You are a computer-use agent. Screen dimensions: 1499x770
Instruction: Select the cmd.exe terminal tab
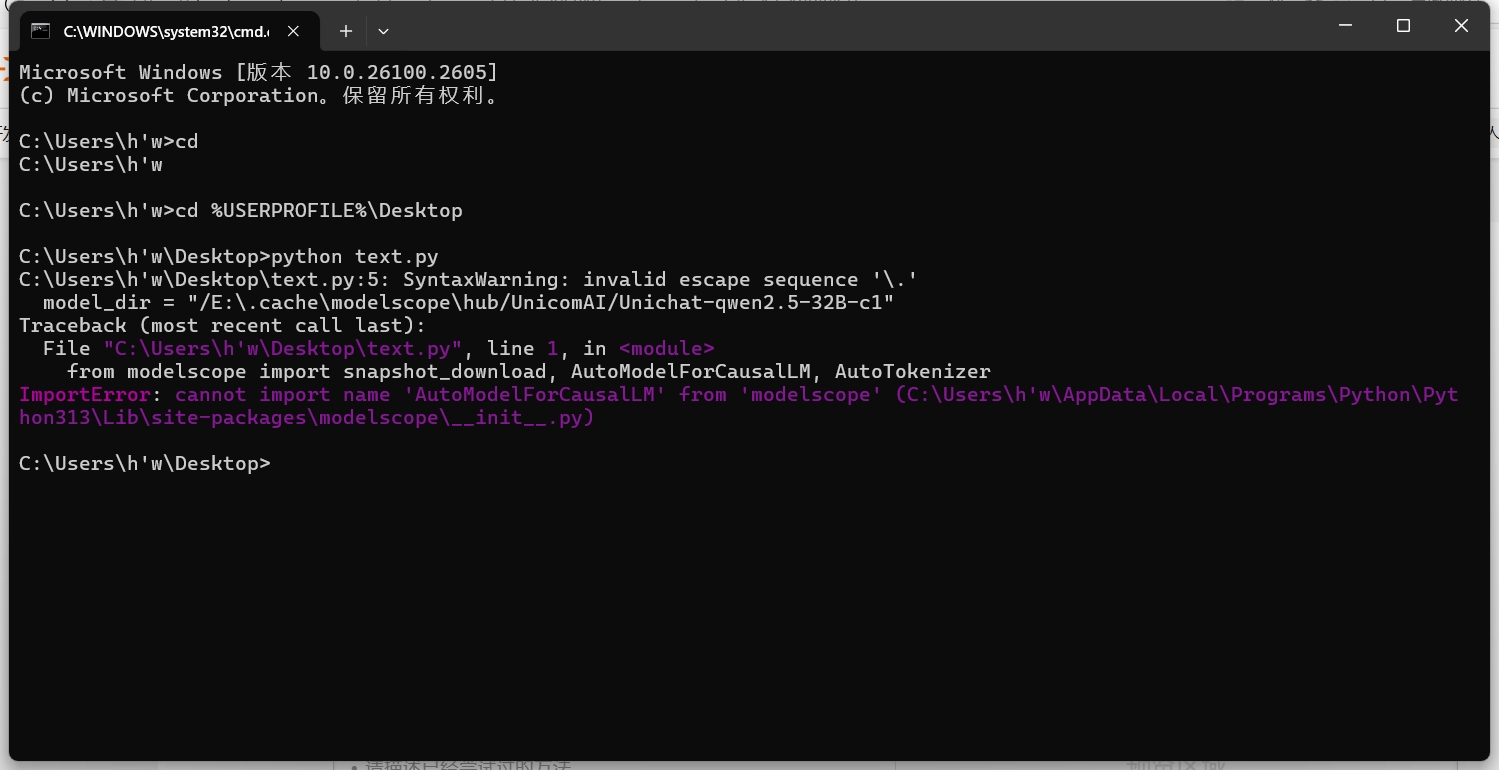[x=166, y=31]
